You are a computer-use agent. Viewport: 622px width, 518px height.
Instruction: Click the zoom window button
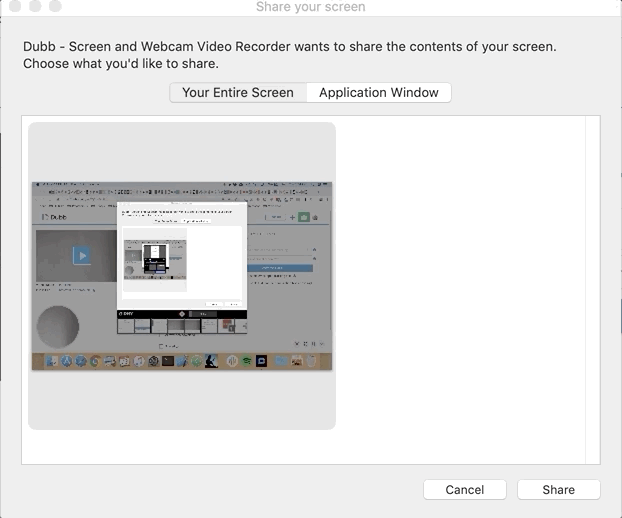tap(56, 6)
